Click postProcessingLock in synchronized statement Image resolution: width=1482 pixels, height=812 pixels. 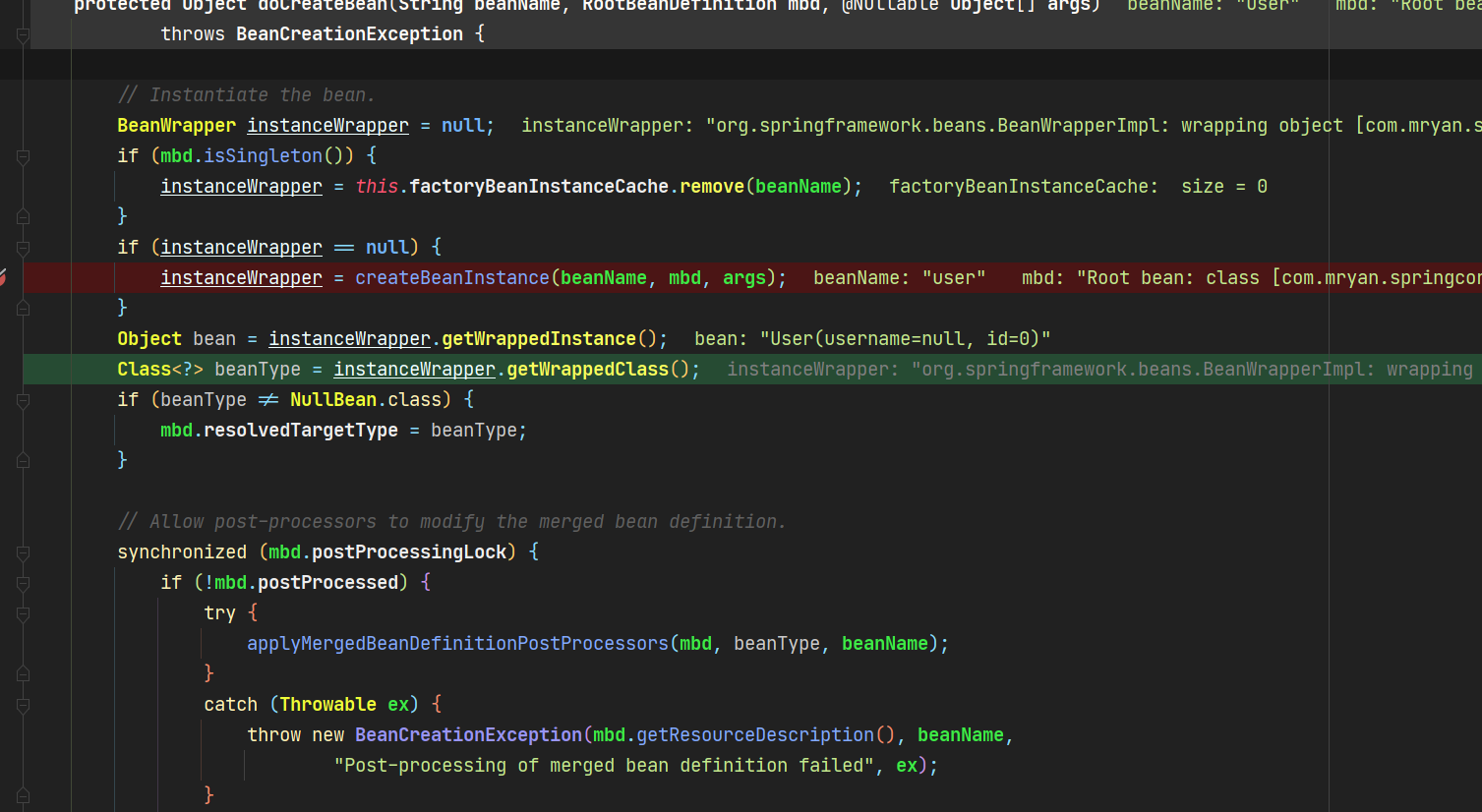click(x=409, y=552)
